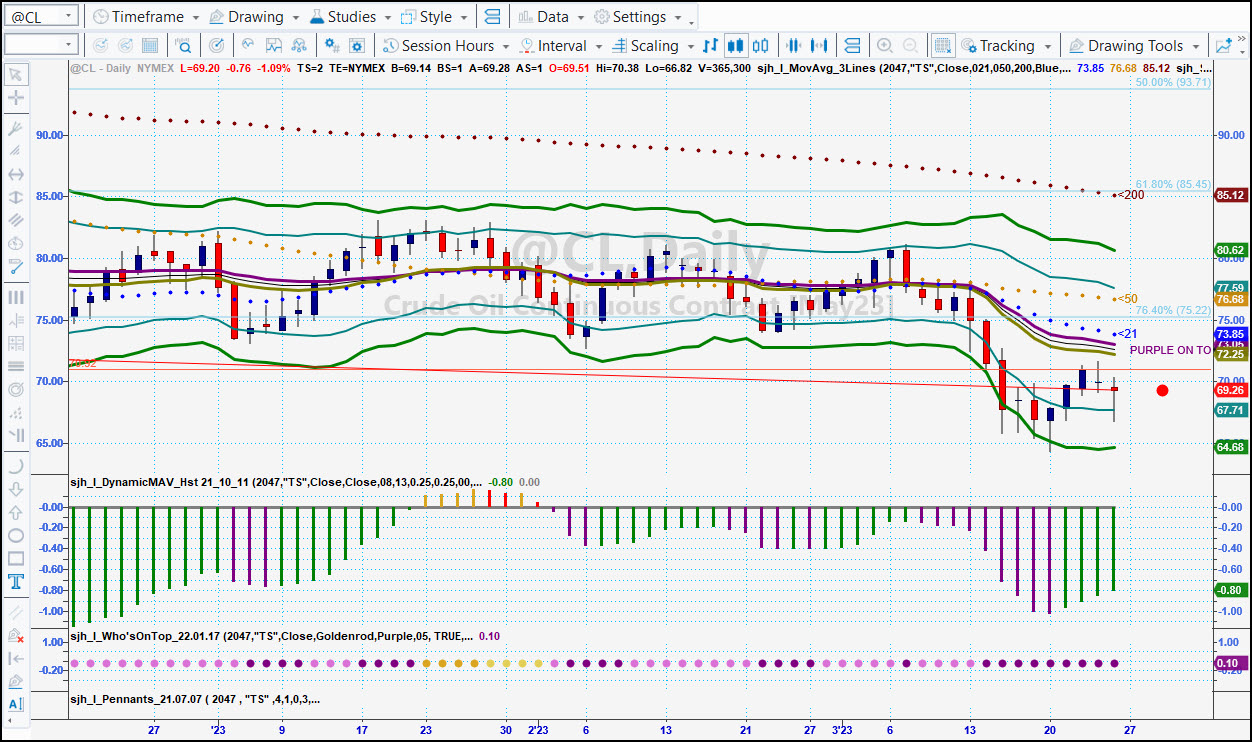Click the 85.12 price tag on axis

coord(1230,196)
